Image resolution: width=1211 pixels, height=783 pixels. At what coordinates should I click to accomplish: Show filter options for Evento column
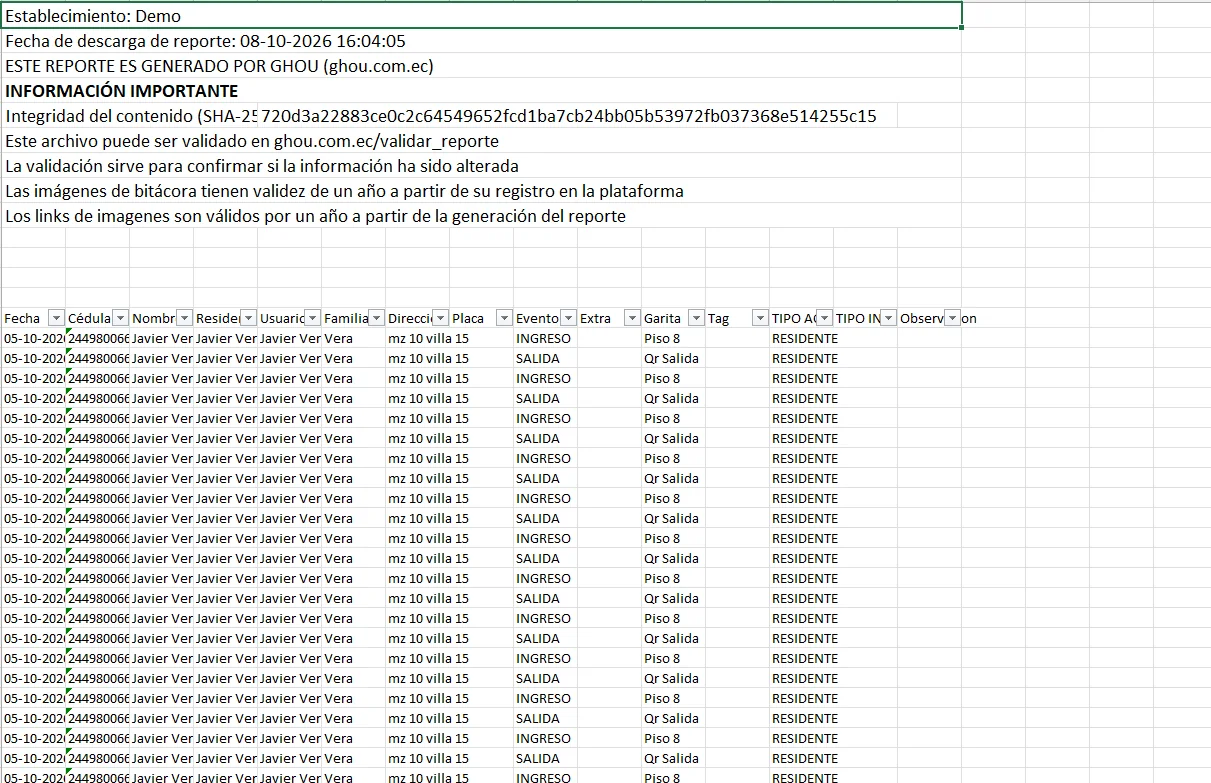click(x=568, y=318)
